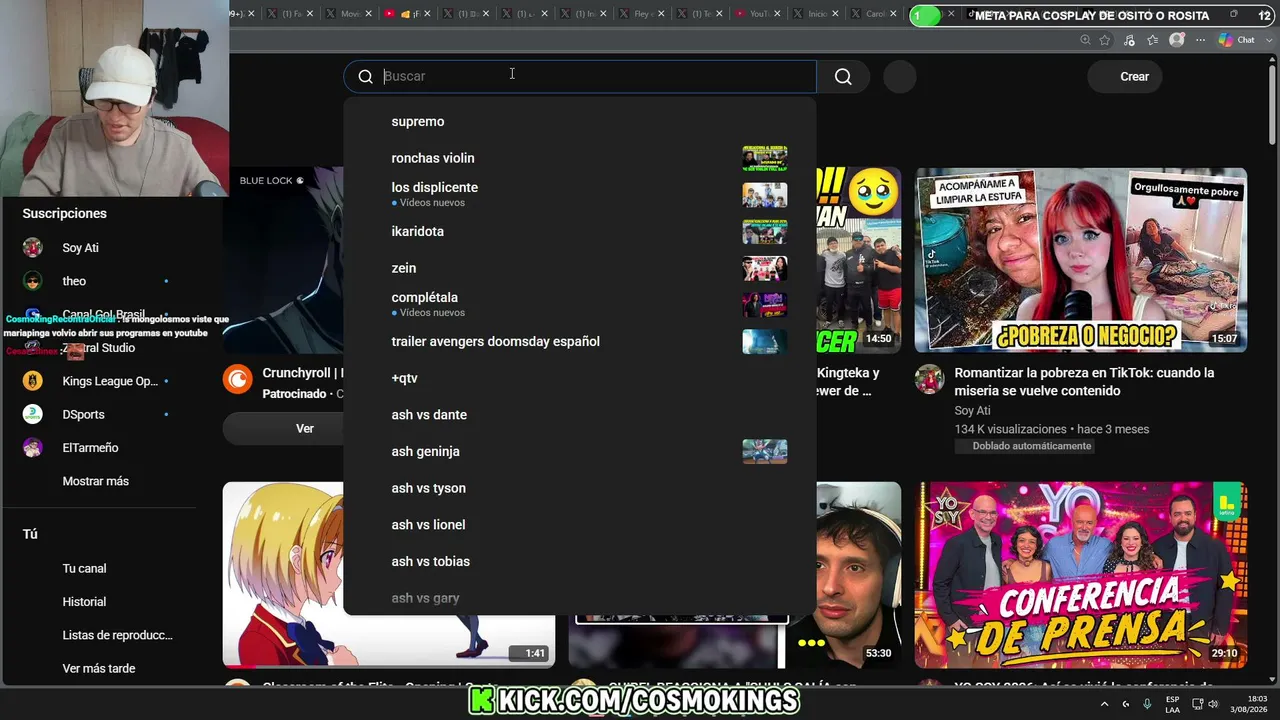The image size is (1280, 720).
Task: Add this page to favorites with the star icon
Action: (x=1105, y=40)
